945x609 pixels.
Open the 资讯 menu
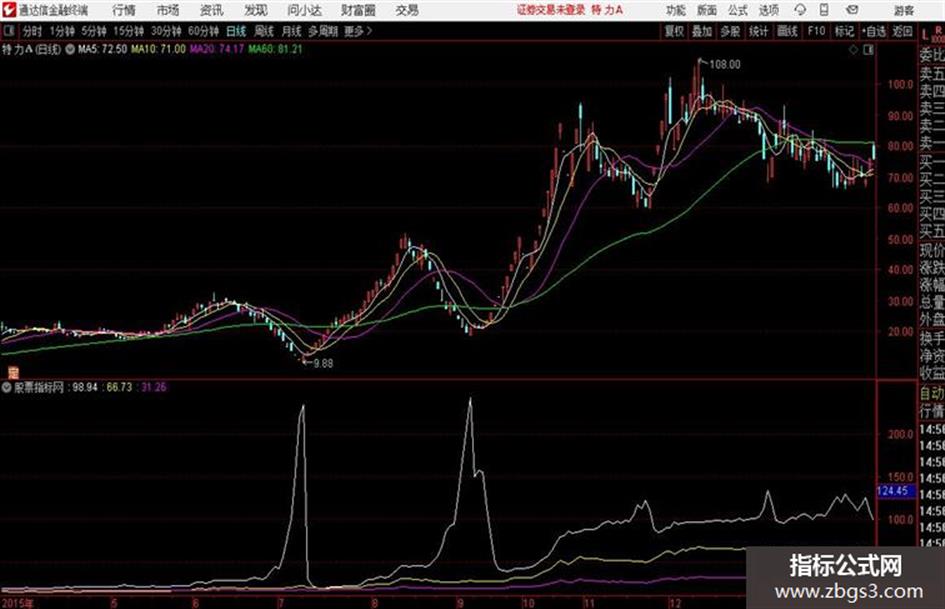point(212,10)
